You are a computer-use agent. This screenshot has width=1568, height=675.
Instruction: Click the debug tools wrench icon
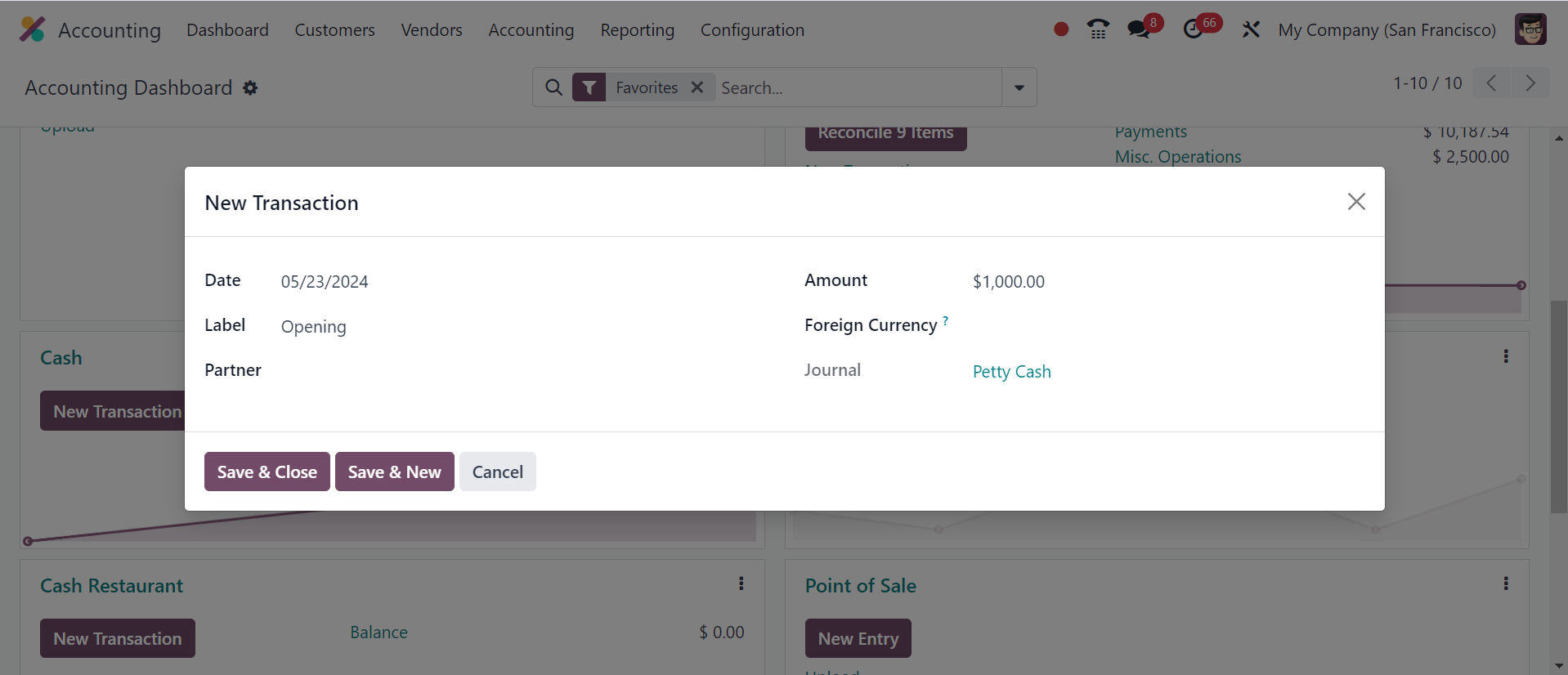click(x=1250, y=30)
